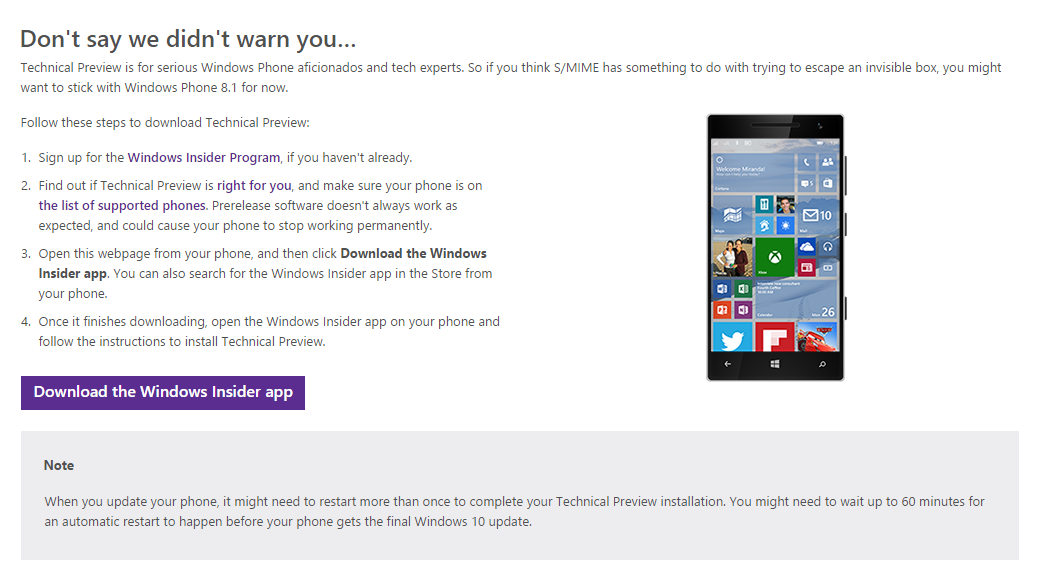This screenshot has width=1040, height=577.
Task: Click the 'When you update your phone' note text
Action: pos(514,511)
